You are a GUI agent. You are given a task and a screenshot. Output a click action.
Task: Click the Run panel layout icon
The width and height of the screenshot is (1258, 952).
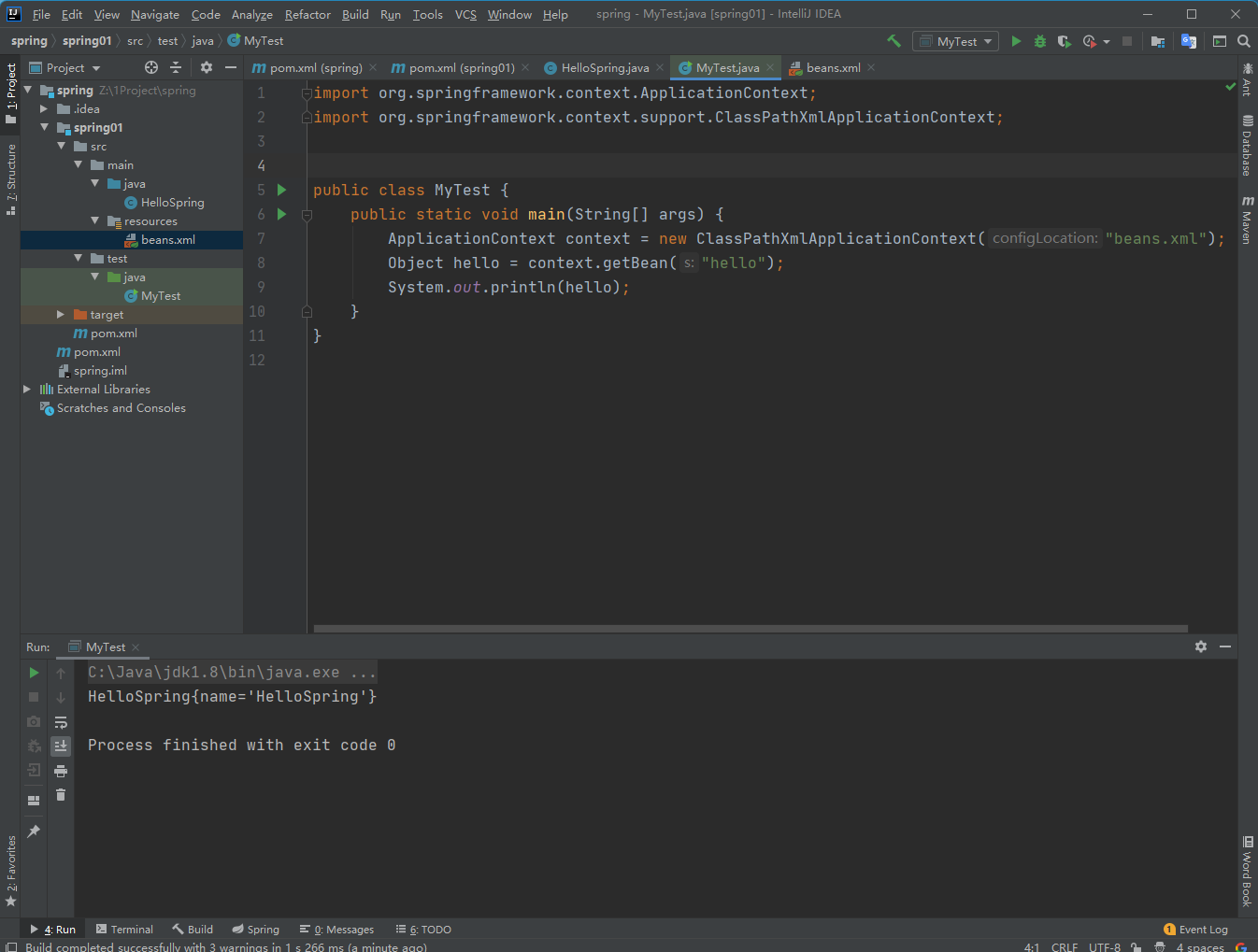pyautogui.click(x=34, y=801)
